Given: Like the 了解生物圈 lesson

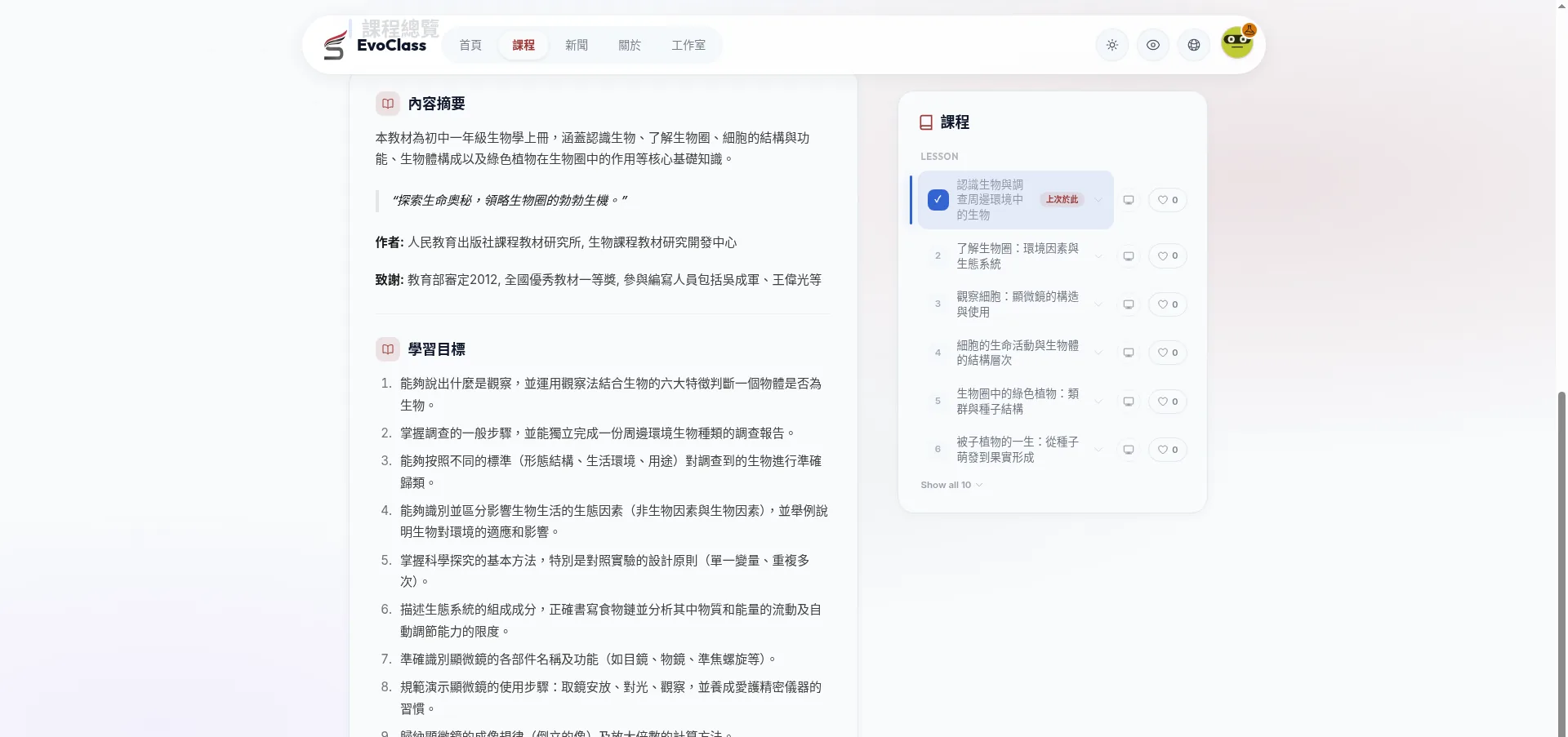Looking at the screenshot, I should coord(1168,256).
